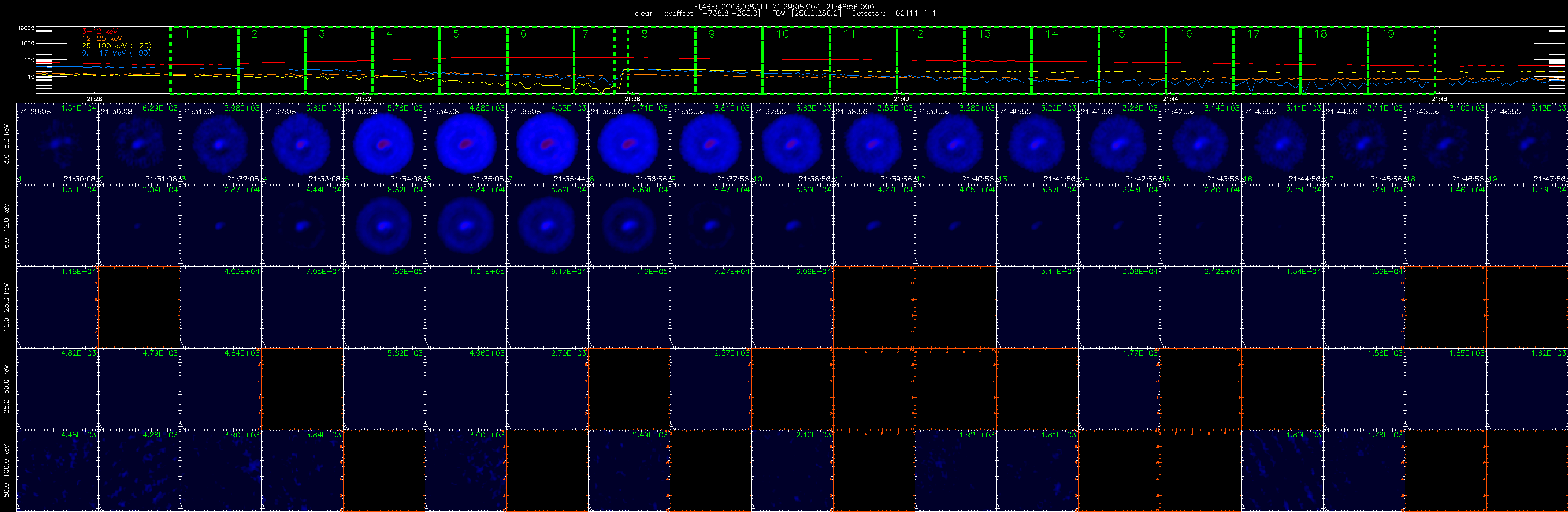Choose interval 16 on the light curve
1568x512 pixels.
(1200, 60)
